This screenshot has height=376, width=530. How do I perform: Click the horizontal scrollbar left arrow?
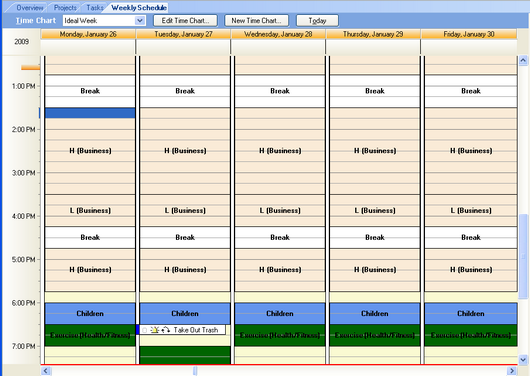pyautogui.click(x=46, y=371)
